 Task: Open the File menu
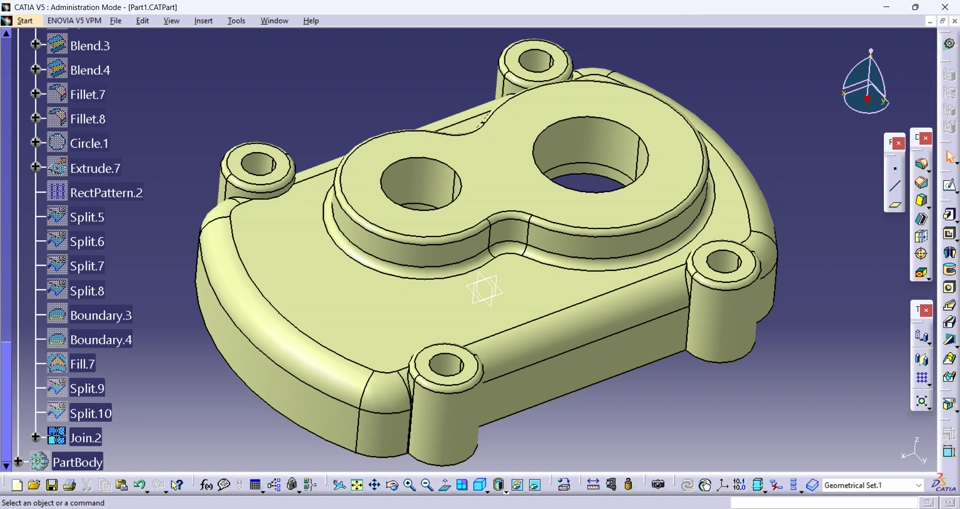pyautogui.click(x=115, y=20)
